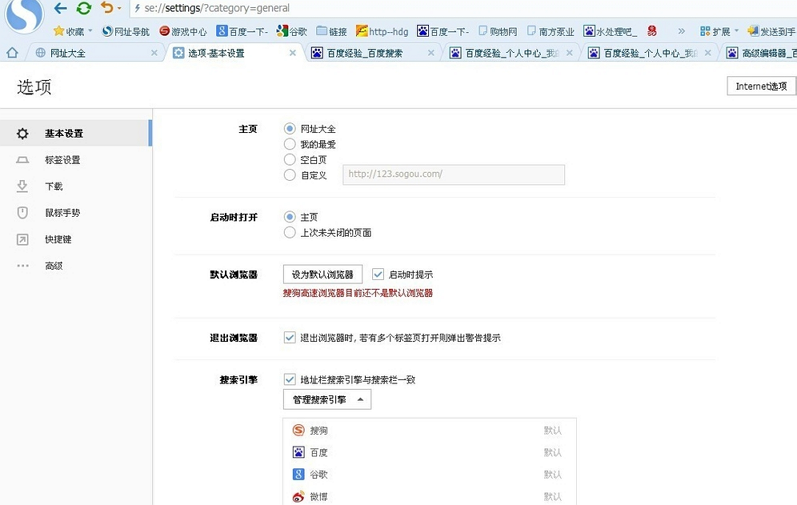This screenshot has width=797, height=505.
Task: Open the undo history dropdown arrow
Action: click(x=119, y=8)
